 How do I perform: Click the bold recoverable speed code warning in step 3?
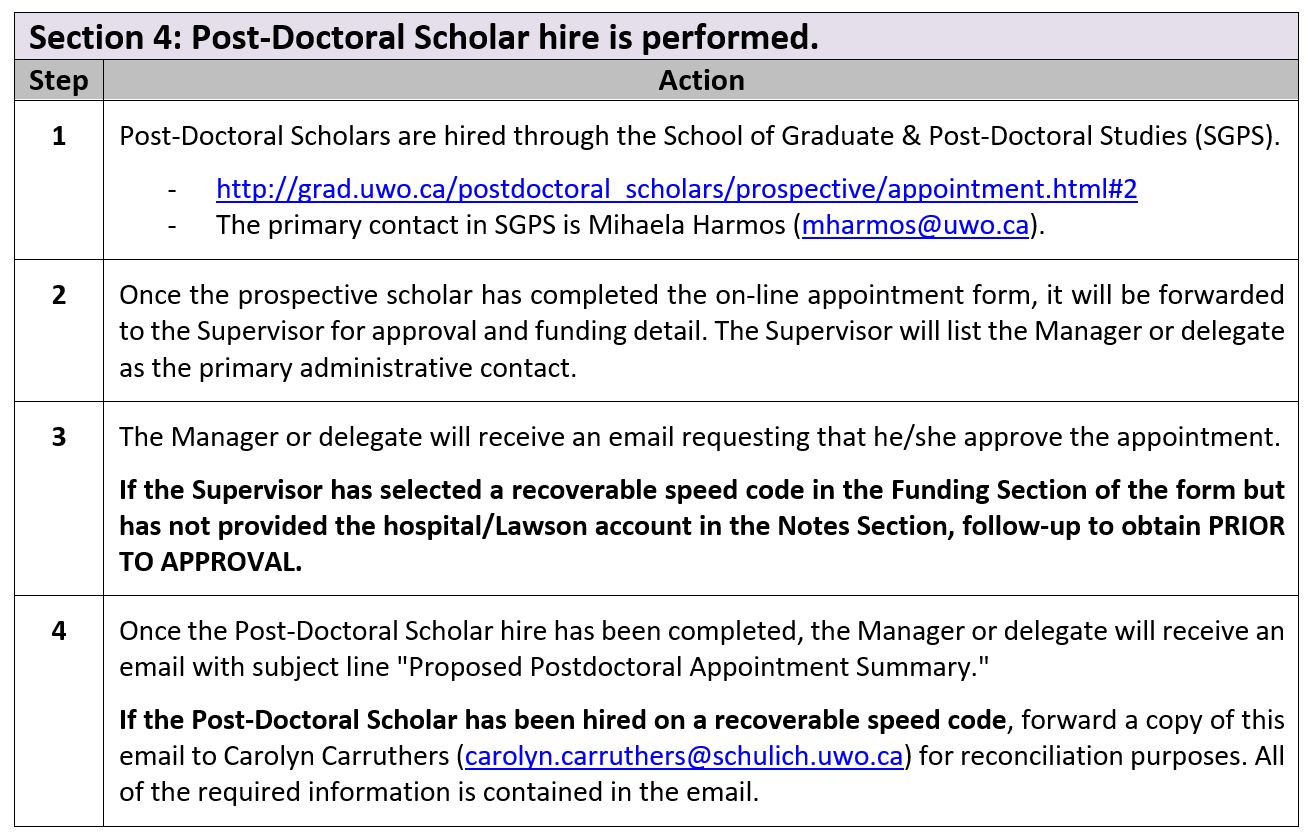701,508
